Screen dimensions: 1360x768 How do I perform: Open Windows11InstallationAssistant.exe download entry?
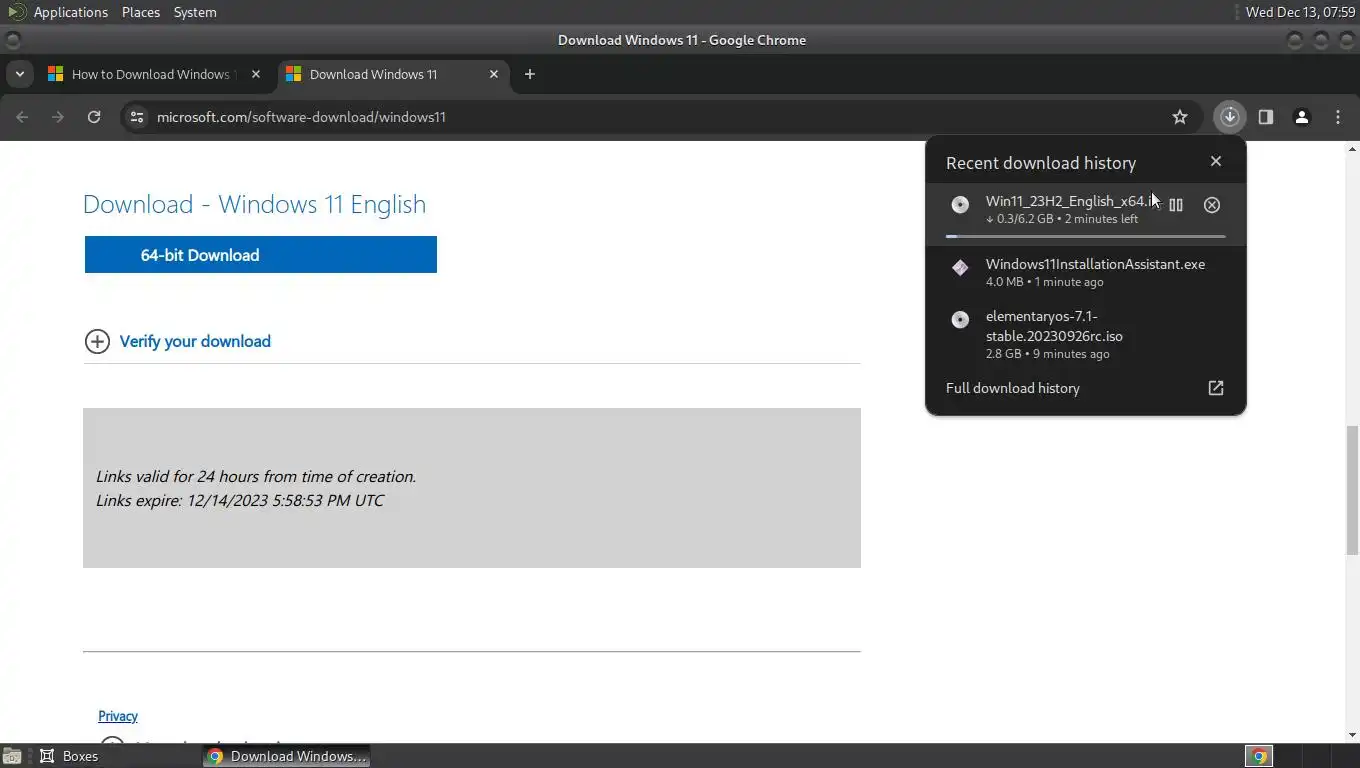(1086, 272)
